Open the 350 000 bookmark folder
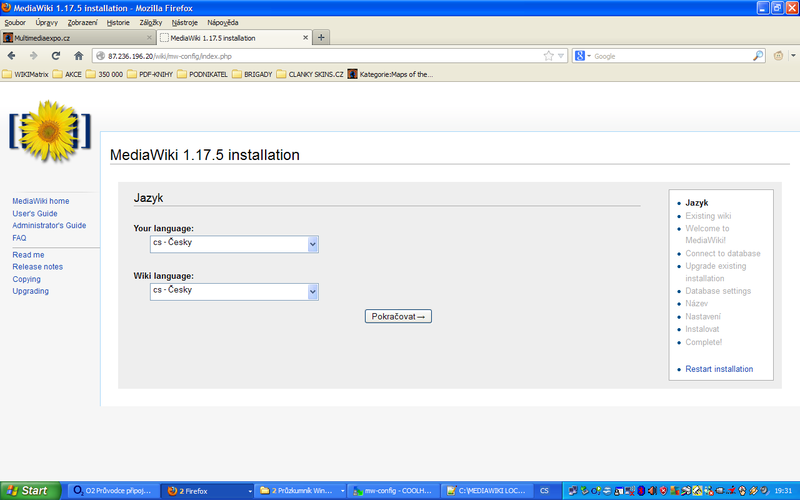 (x=105, y=74)
